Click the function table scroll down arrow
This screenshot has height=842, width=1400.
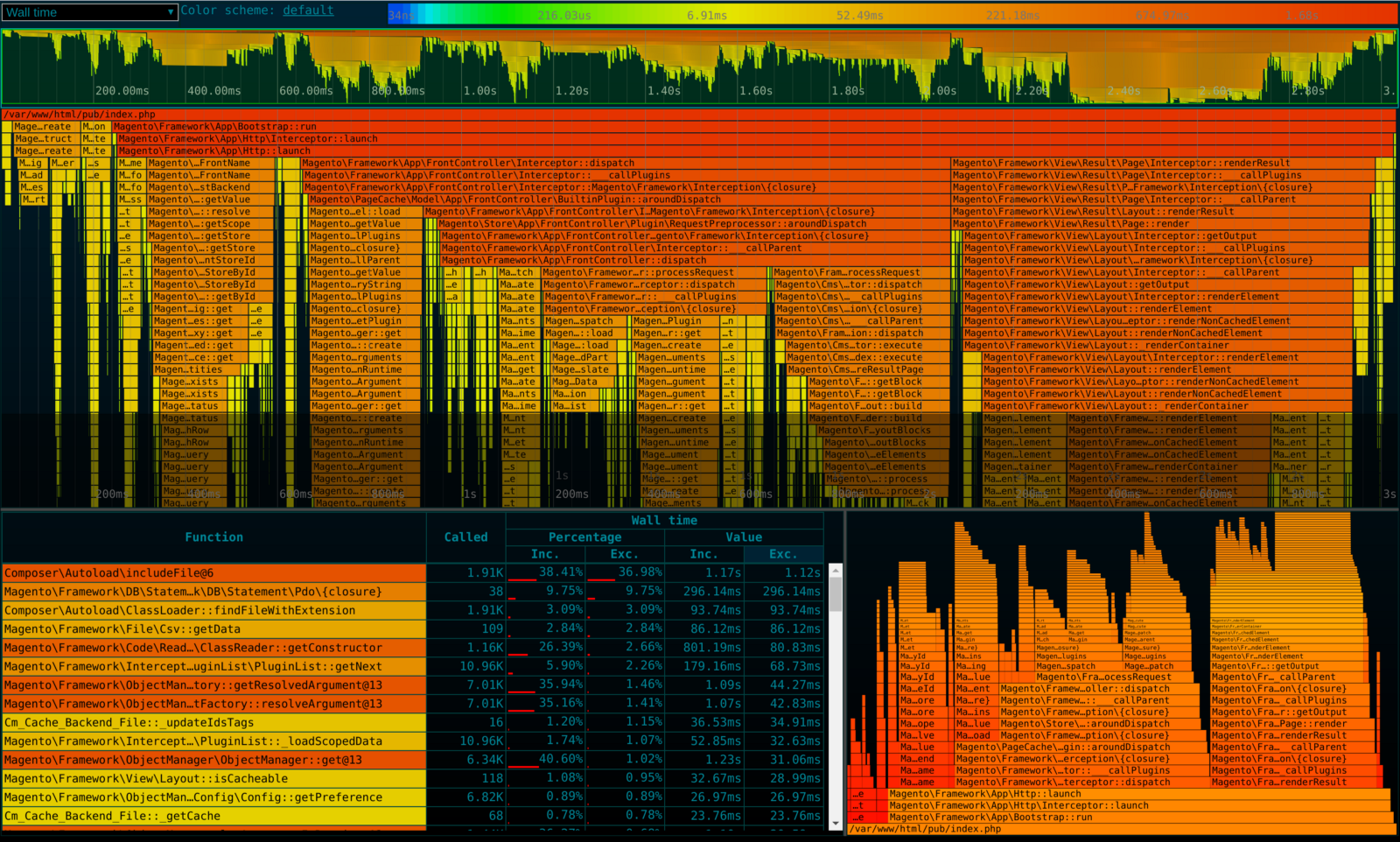[x=836, y=823]
